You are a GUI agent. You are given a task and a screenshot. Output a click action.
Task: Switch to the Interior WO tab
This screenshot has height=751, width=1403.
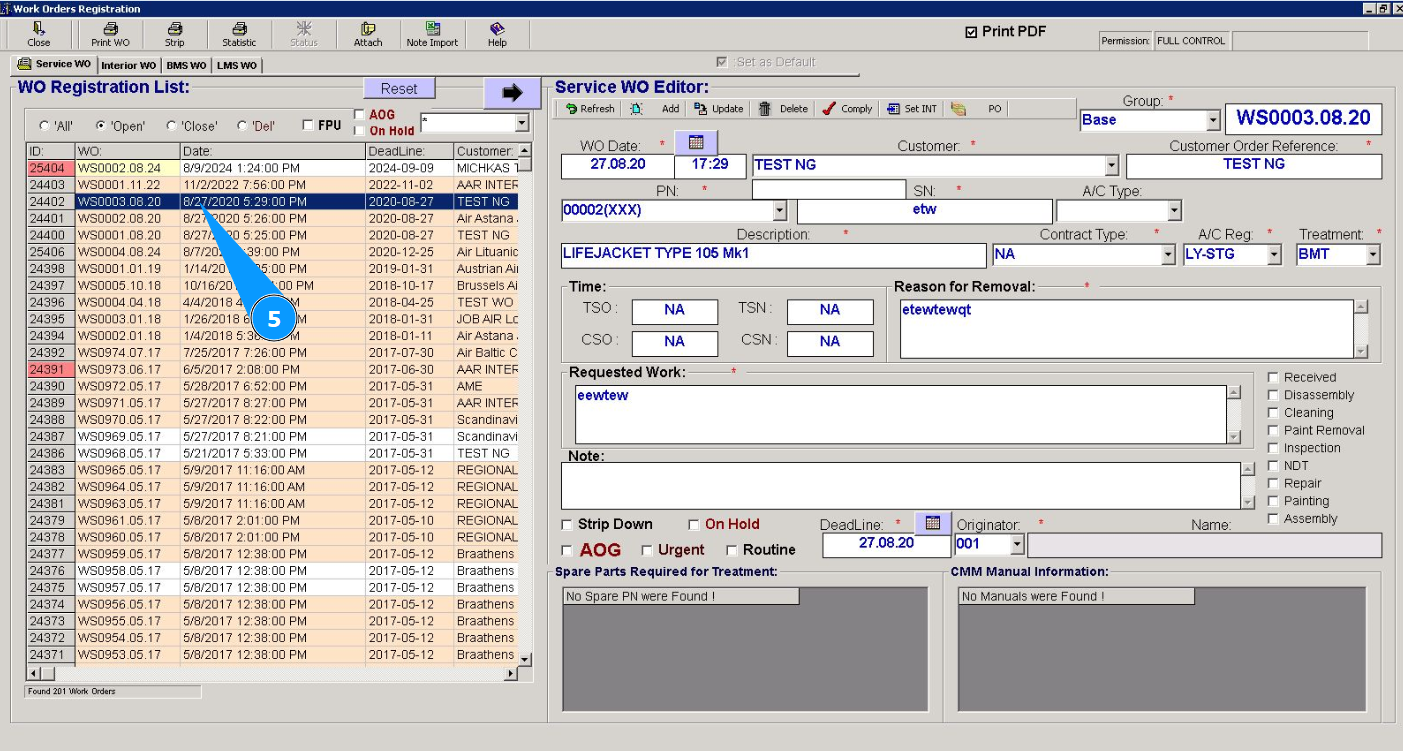coord(128,66)
